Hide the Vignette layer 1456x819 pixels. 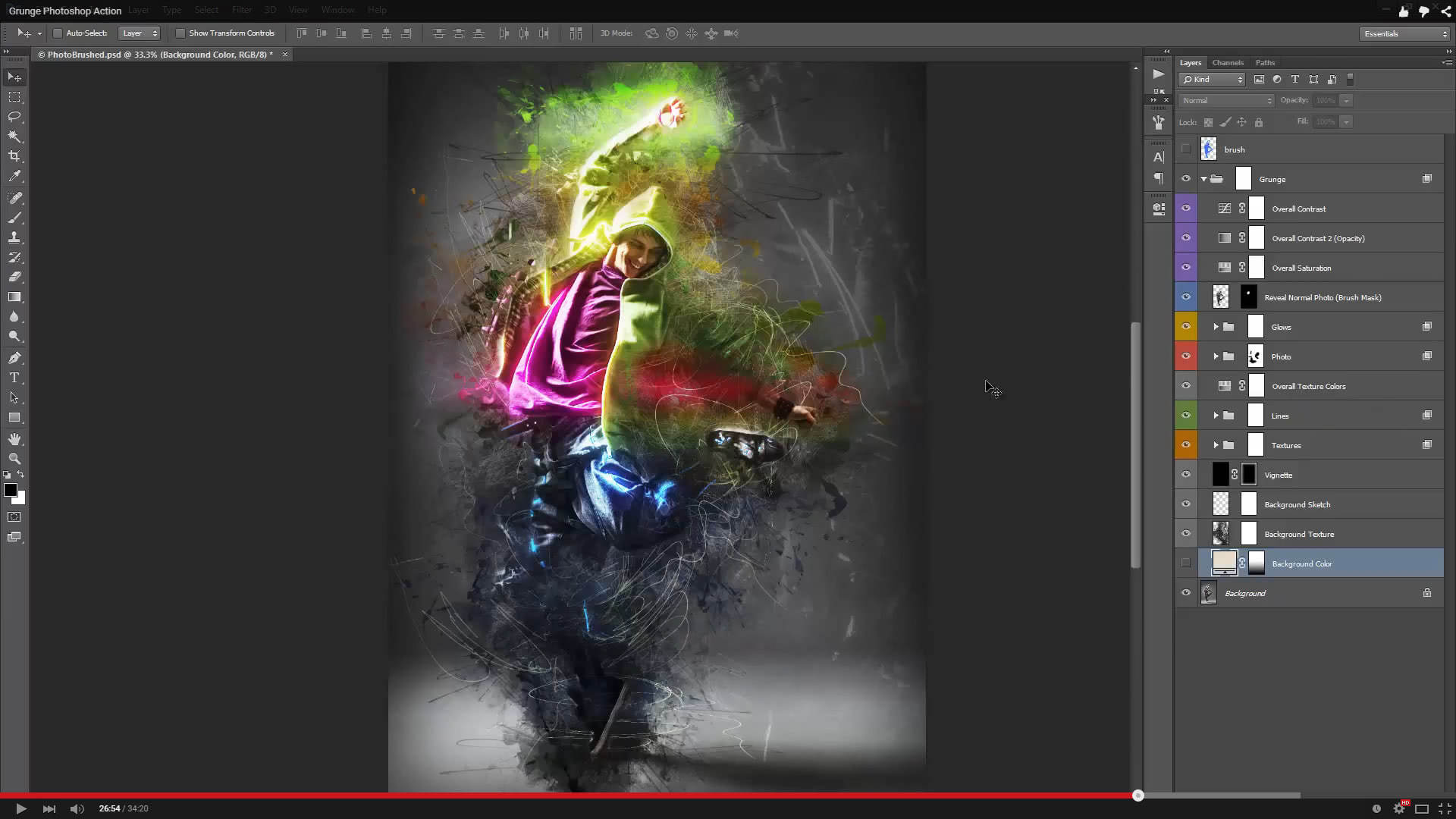[1186, 475]
